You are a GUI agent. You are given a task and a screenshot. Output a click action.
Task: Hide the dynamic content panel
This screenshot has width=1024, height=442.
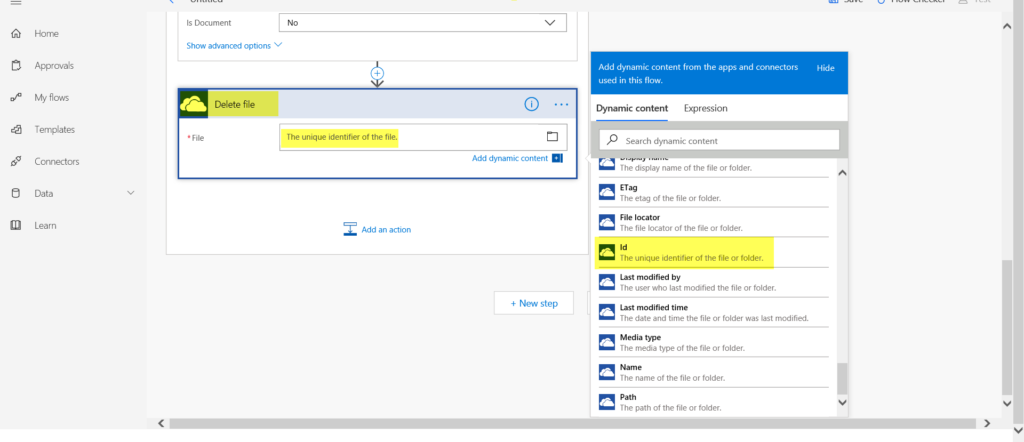pos(825,68)
